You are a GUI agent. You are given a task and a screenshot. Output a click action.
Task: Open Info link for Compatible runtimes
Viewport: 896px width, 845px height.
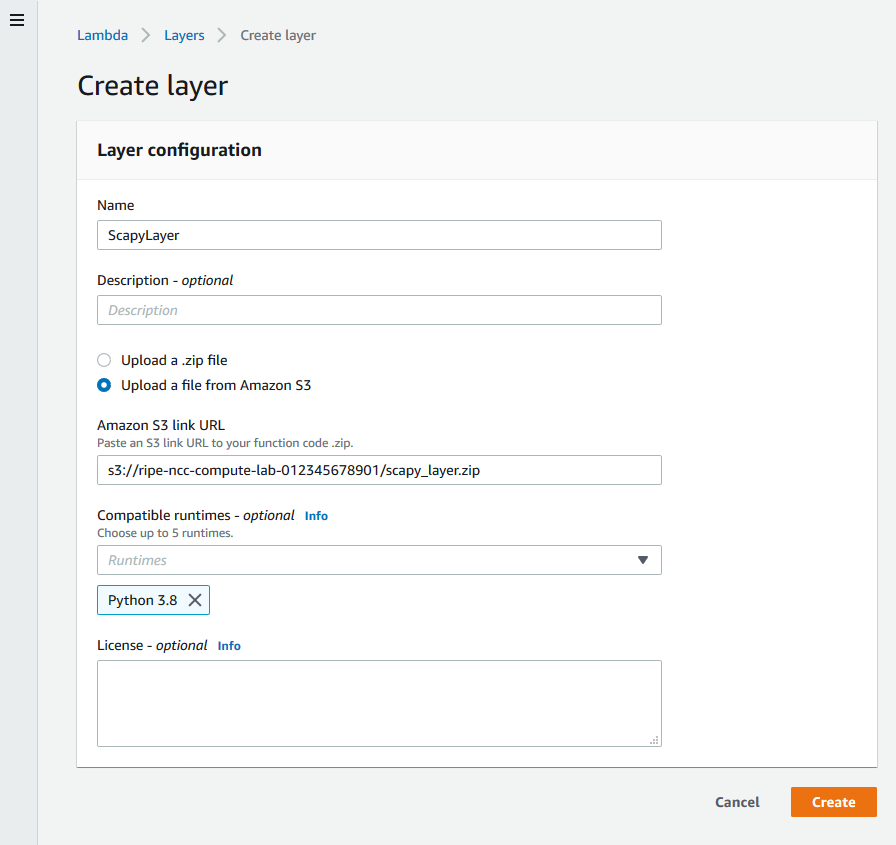pos(316,516)
